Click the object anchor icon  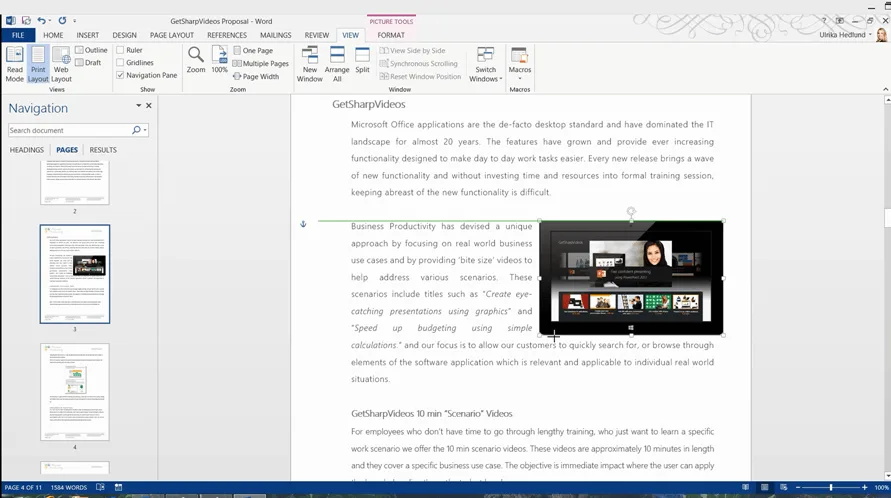click(x=303, y=225)
